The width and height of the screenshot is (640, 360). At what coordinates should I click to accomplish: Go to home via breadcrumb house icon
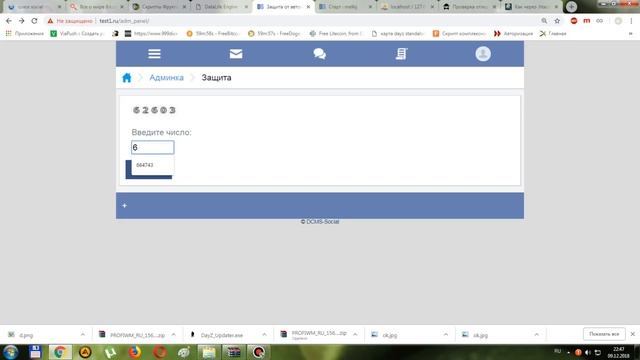click(x=127, y=78)
